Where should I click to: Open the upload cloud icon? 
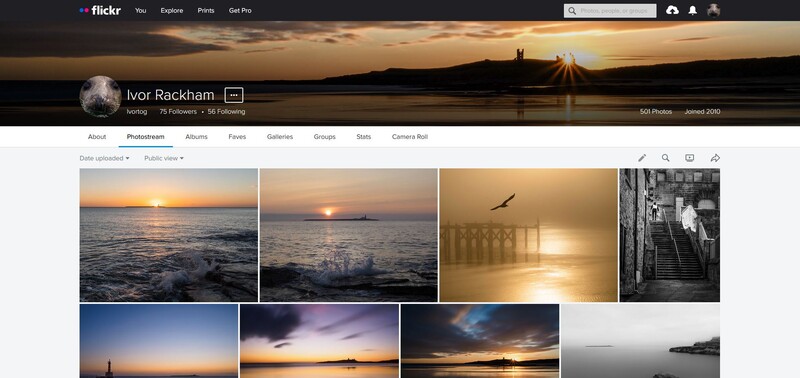pyautogui.click(x=672, y=10)
